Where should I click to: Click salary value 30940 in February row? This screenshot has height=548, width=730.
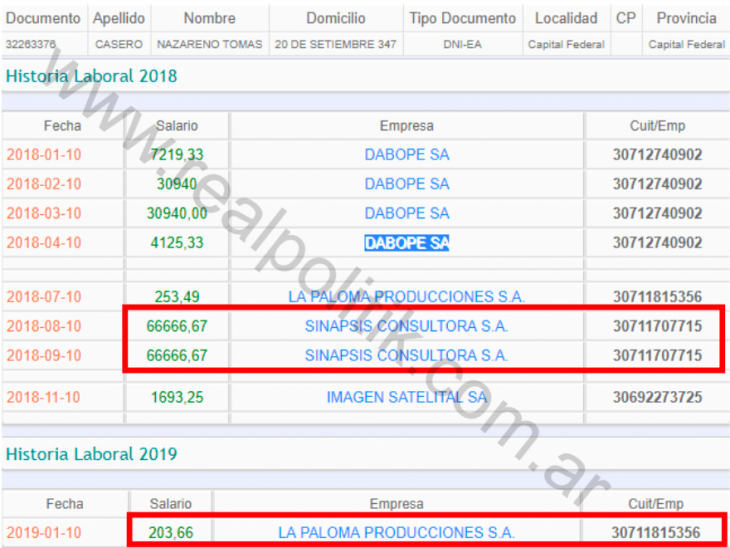pos(177,184)
